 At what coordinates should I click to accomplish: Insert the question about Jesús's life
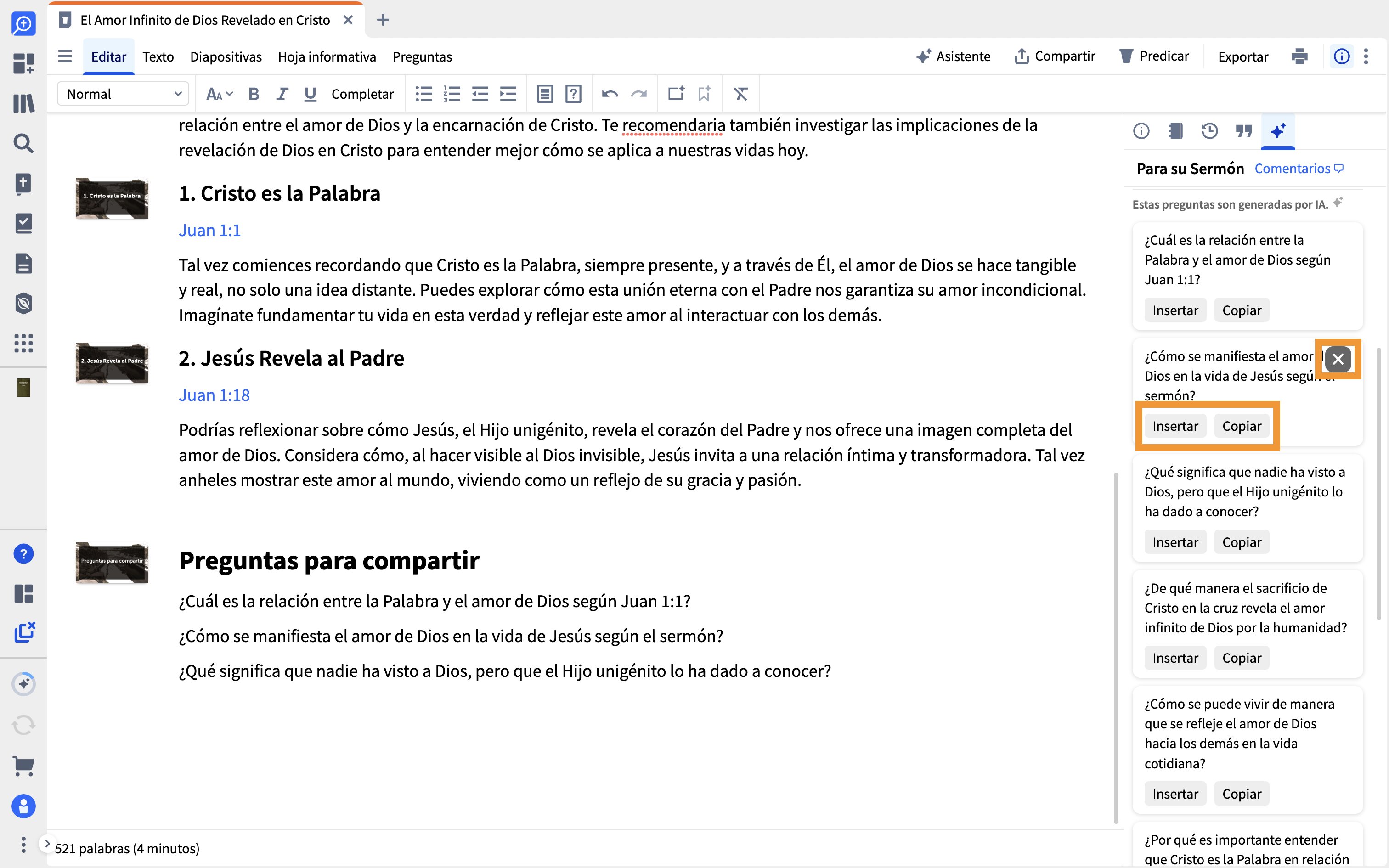pos(1175,426)
